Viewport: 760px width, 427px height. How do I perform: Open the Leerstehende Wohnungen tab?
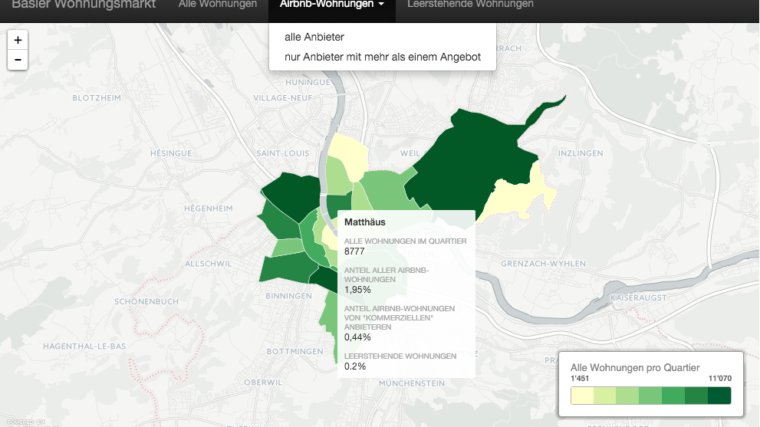[470, 5]
